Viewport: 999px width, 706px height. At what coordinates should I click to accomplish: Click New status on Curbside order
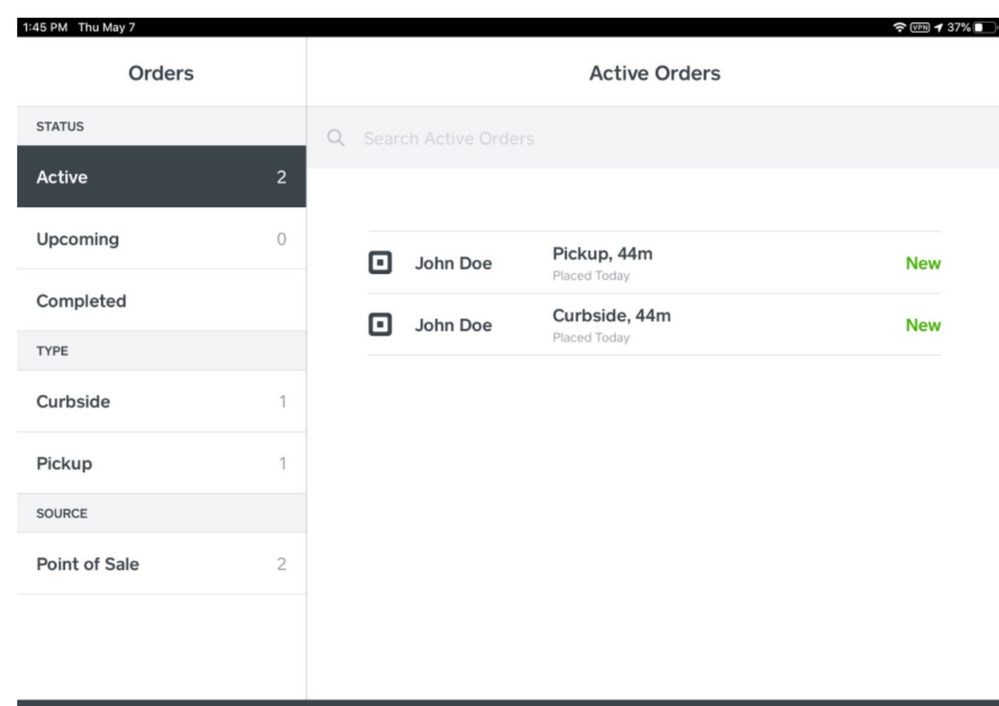click(x=923, y=325)
